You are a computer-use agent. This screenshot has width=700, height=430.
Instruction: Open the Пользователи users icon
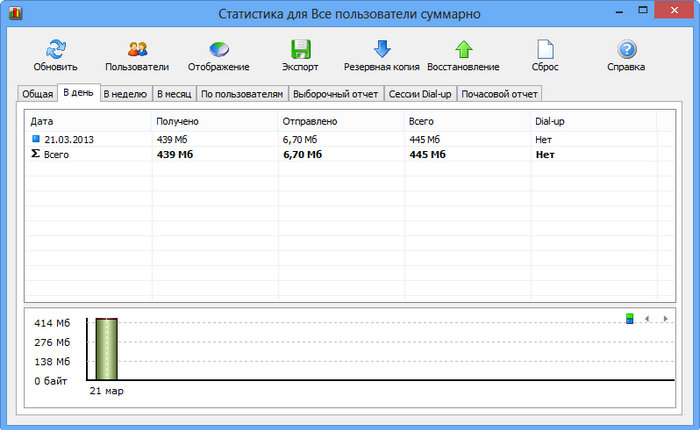[137, 49]
